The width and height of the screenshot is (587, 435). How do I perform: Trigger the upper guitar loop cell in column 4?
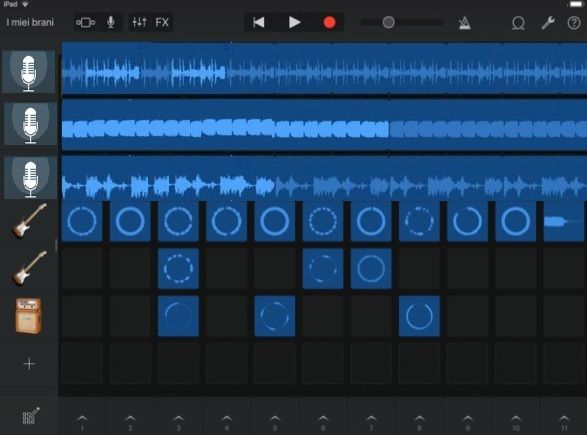click(227, 221)
